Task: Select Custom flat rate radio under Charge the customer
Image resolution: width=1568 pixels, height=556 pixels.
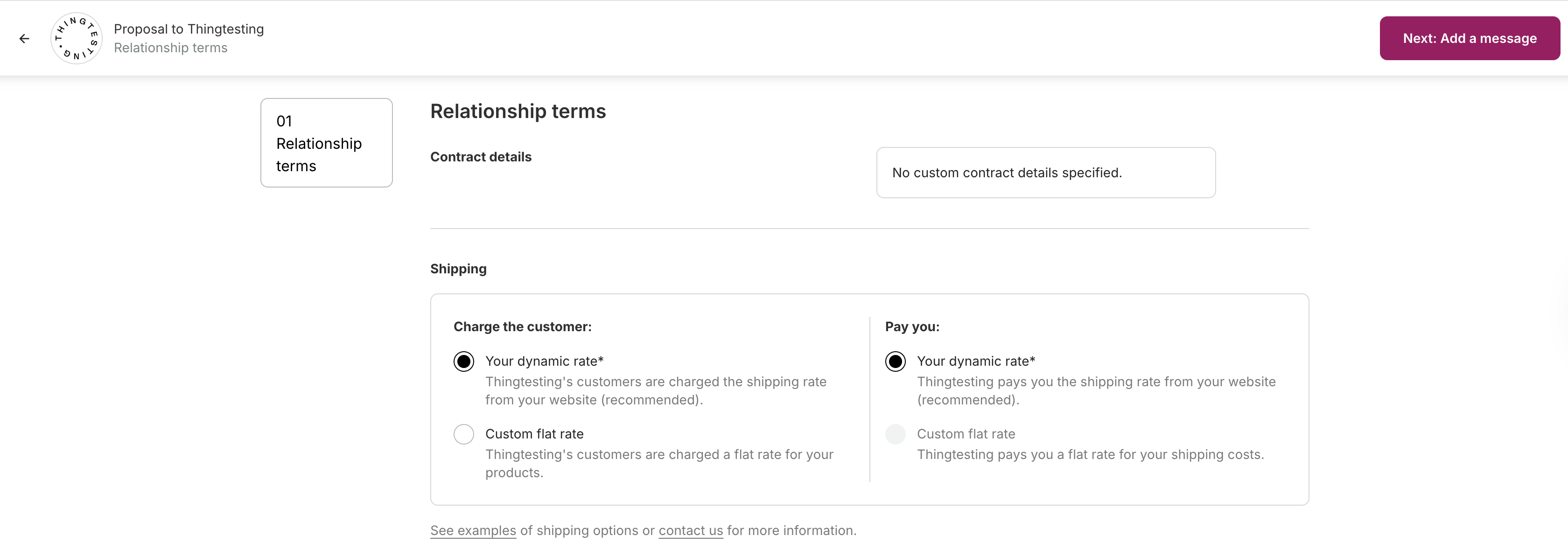Action: (x=463, y=434)
